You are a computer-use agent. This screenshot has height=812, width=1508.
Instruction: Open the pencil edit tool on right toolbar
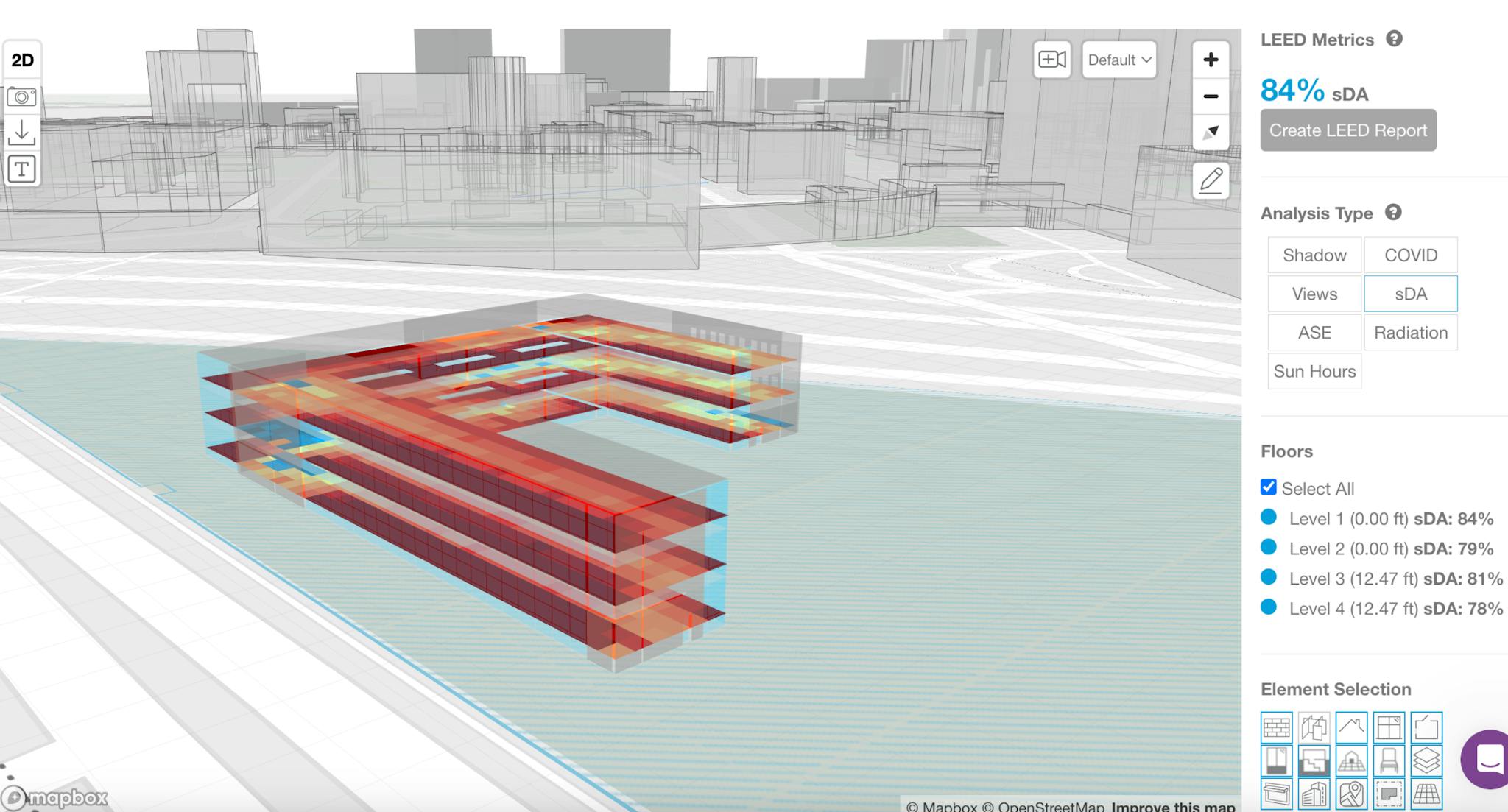pos(1211,180)
